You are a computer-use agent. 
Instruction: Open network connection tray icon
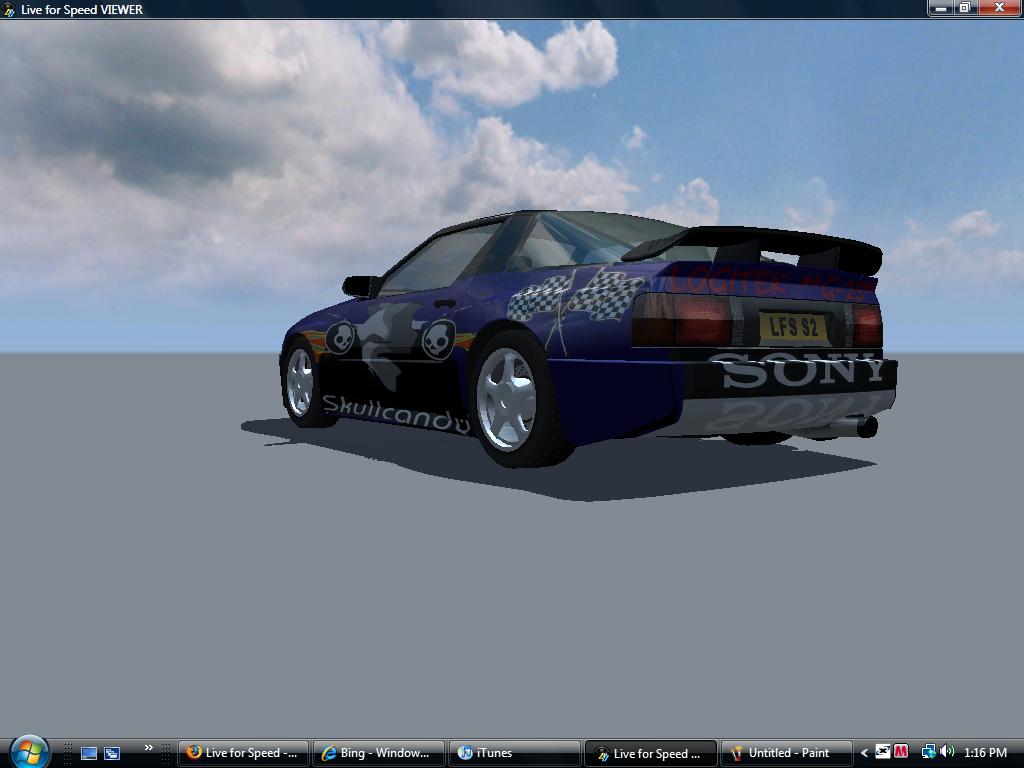pos(929,752)
